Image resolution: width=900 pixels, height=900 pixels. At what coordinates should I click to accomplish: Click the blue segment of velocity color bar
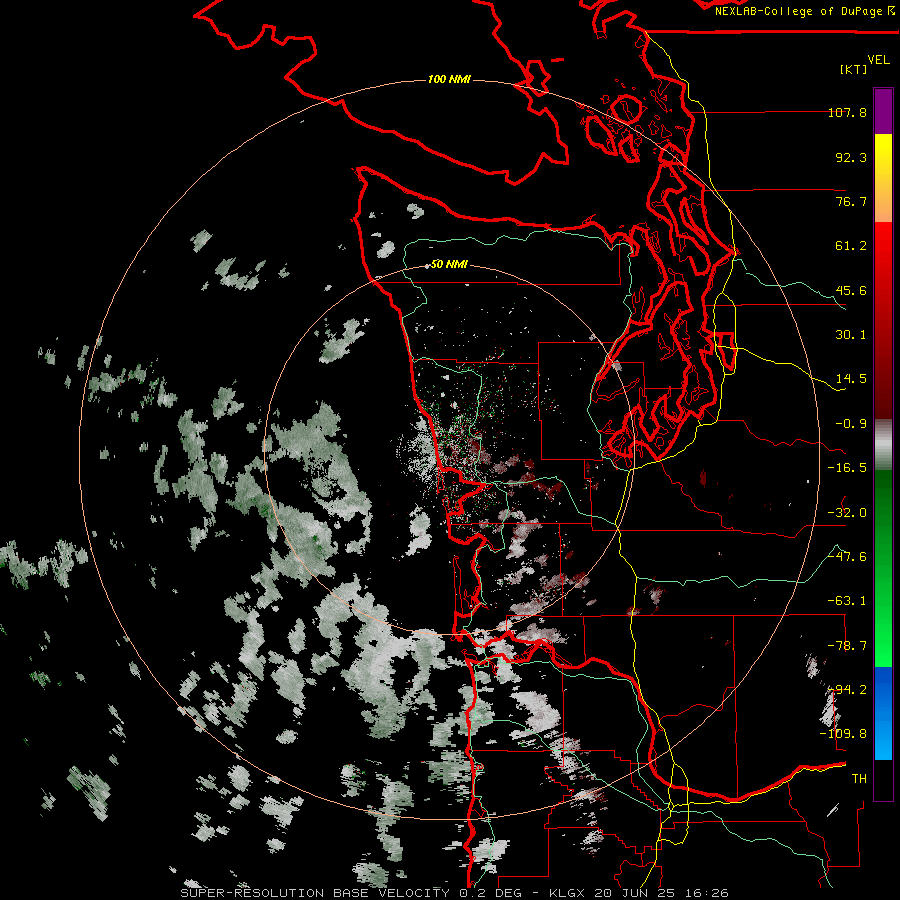point(883,713)
